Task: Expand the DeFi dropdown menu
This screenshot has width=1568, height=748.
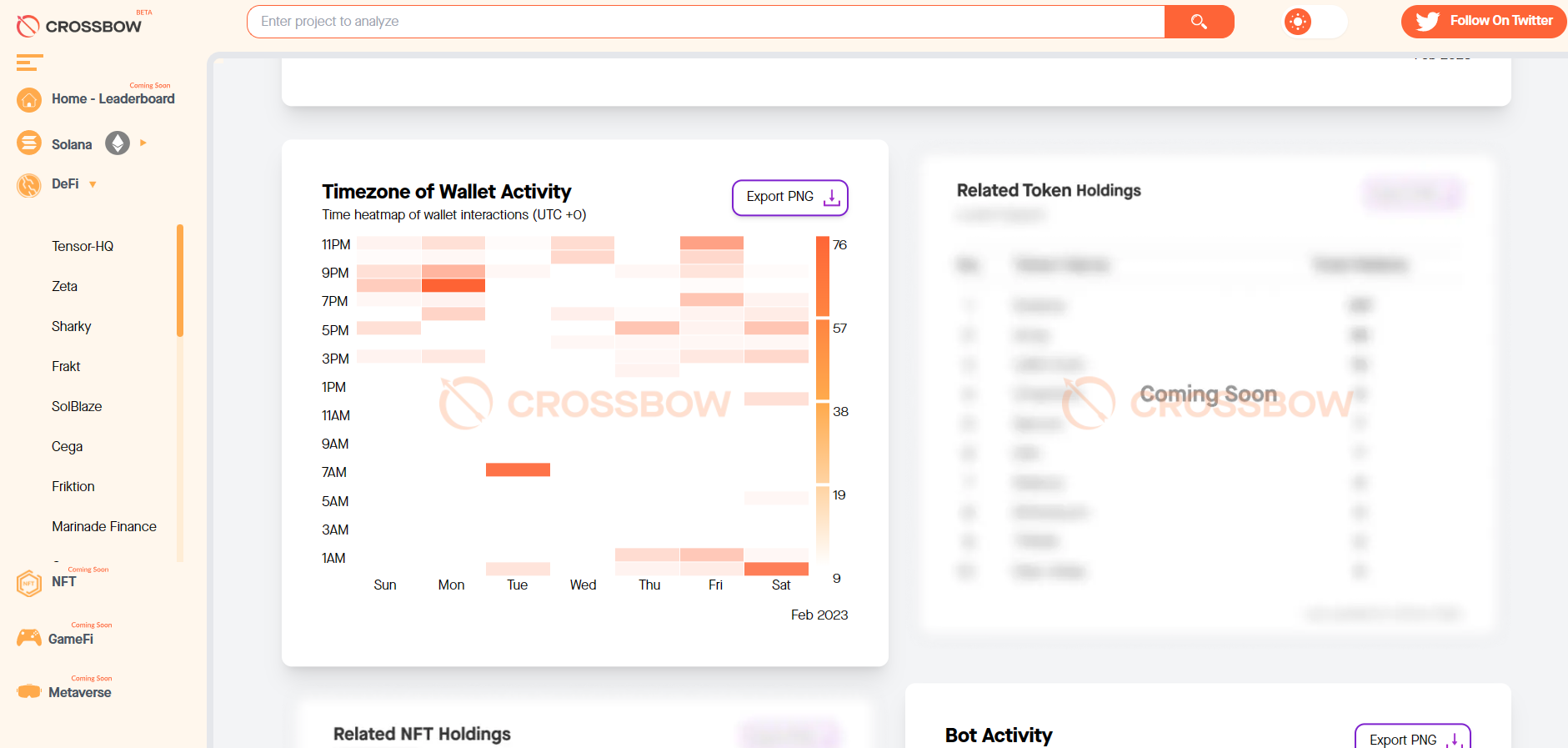Action: coord(92,184)
